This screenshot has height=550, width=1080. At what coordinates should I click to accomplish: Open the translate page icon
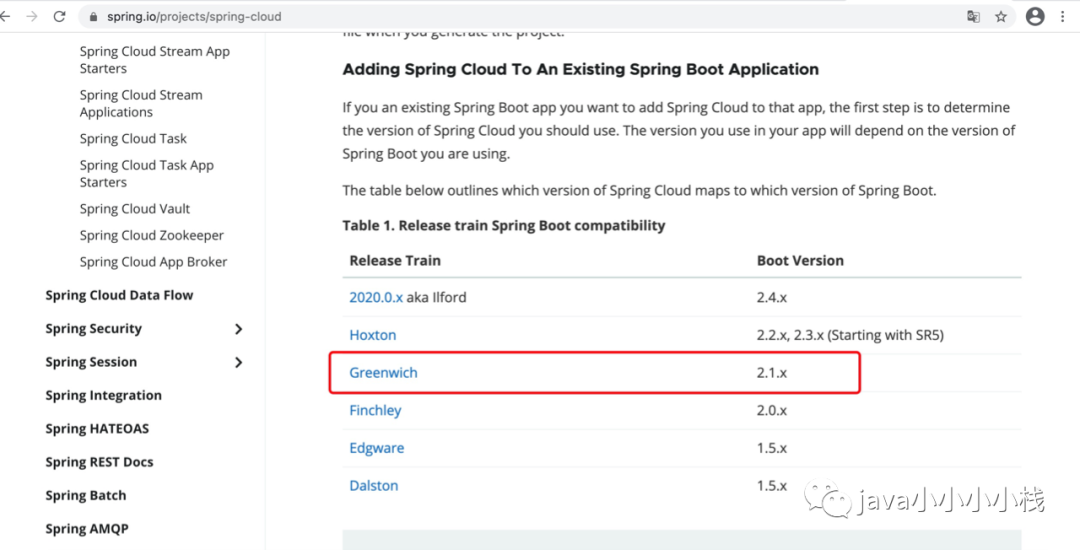point(973,17)
